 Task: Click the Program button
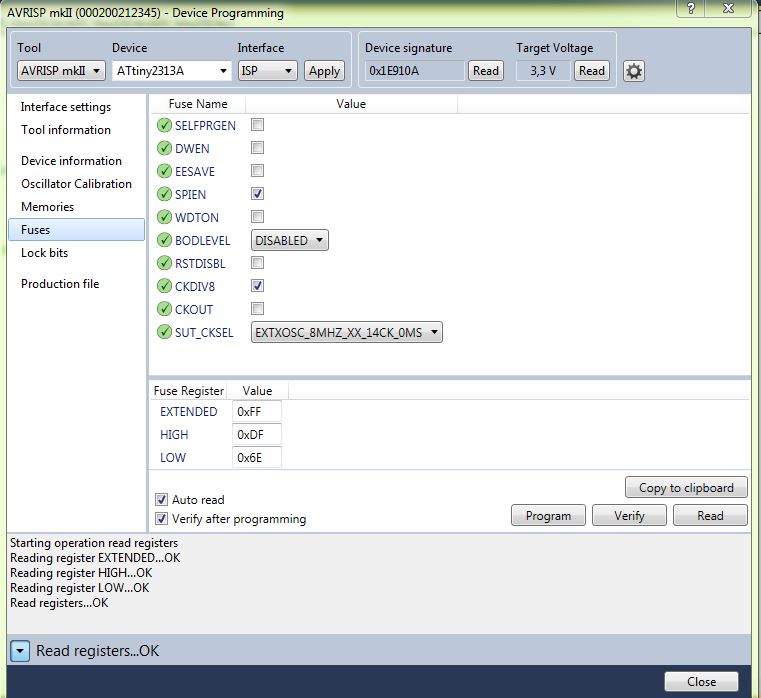coord(548,515)
